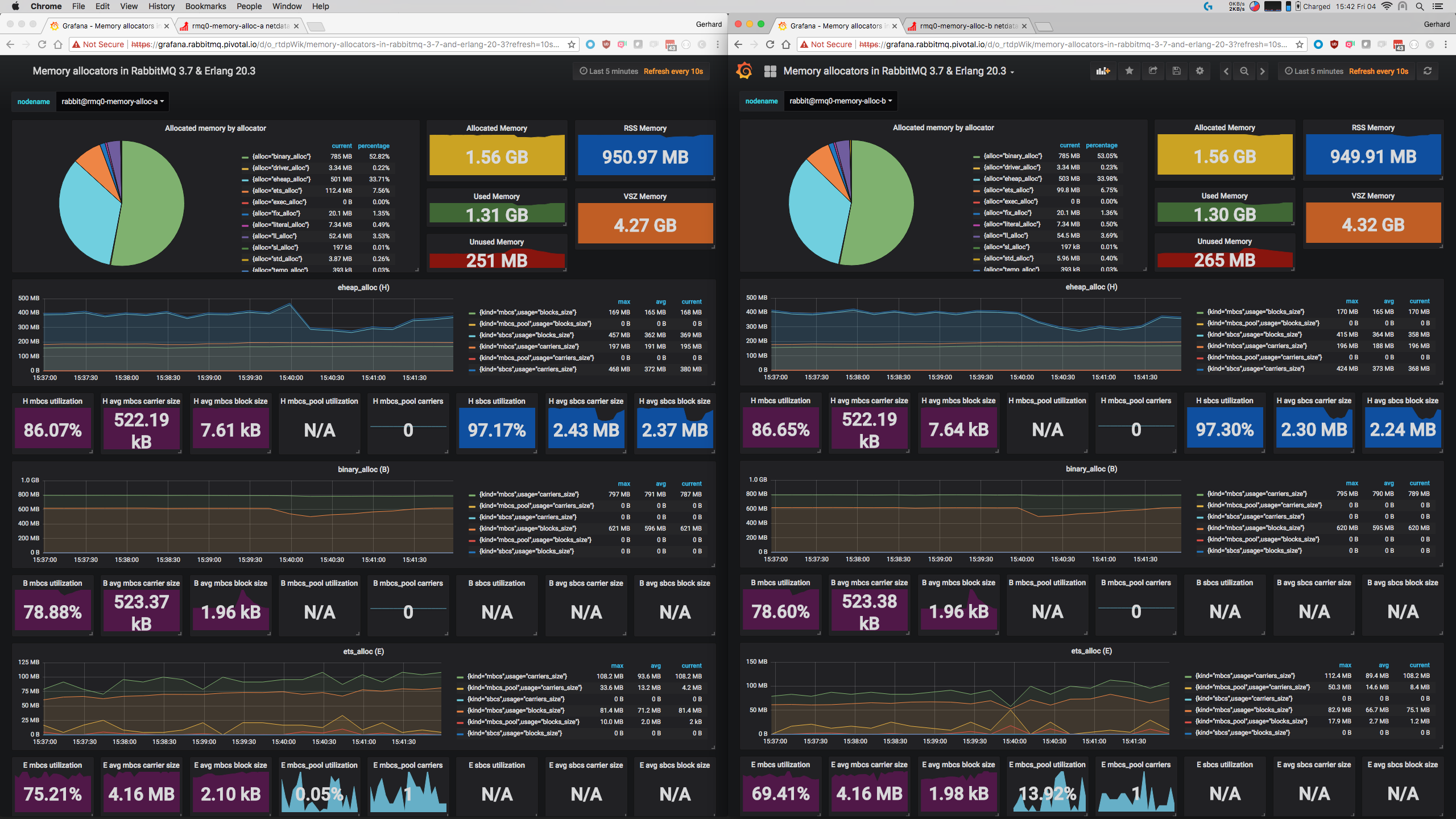Open Allocated memory by allocator title menu in alloc-b

click(x=943, y=128)
